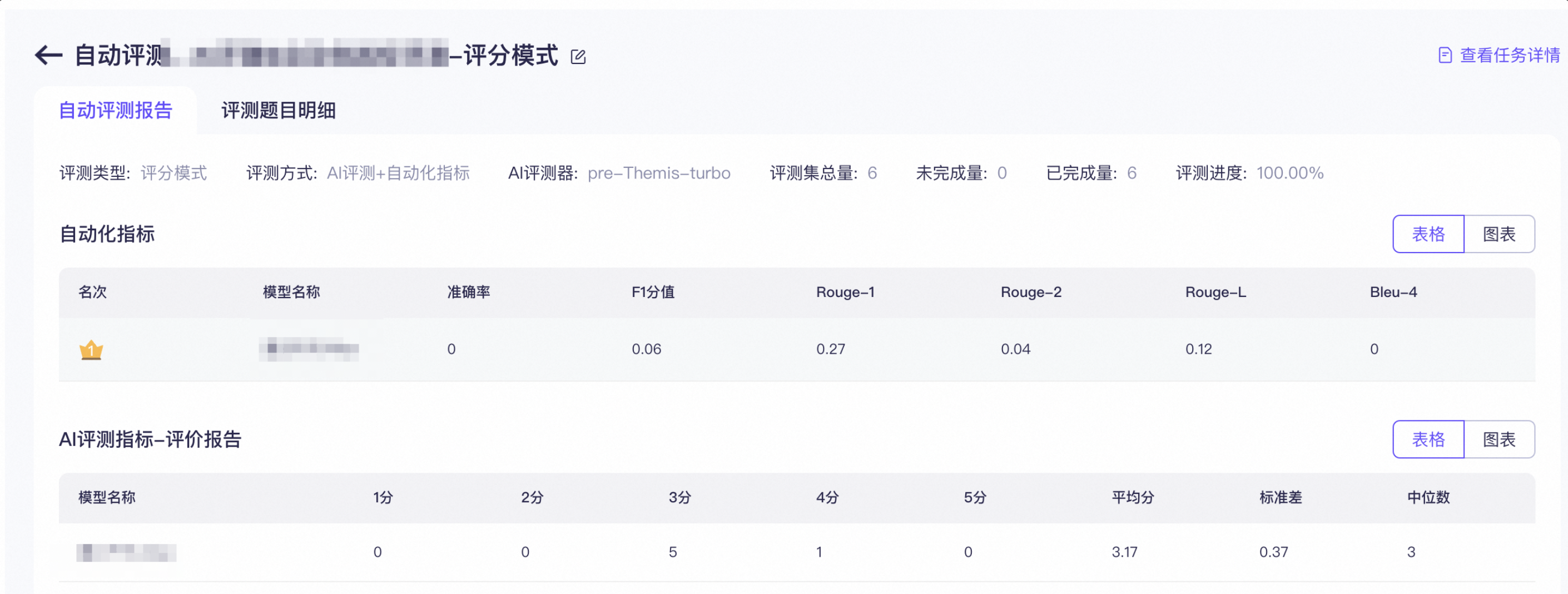
Task: Edit the task title via pencil icon
Action: click(x=578, y=57)
